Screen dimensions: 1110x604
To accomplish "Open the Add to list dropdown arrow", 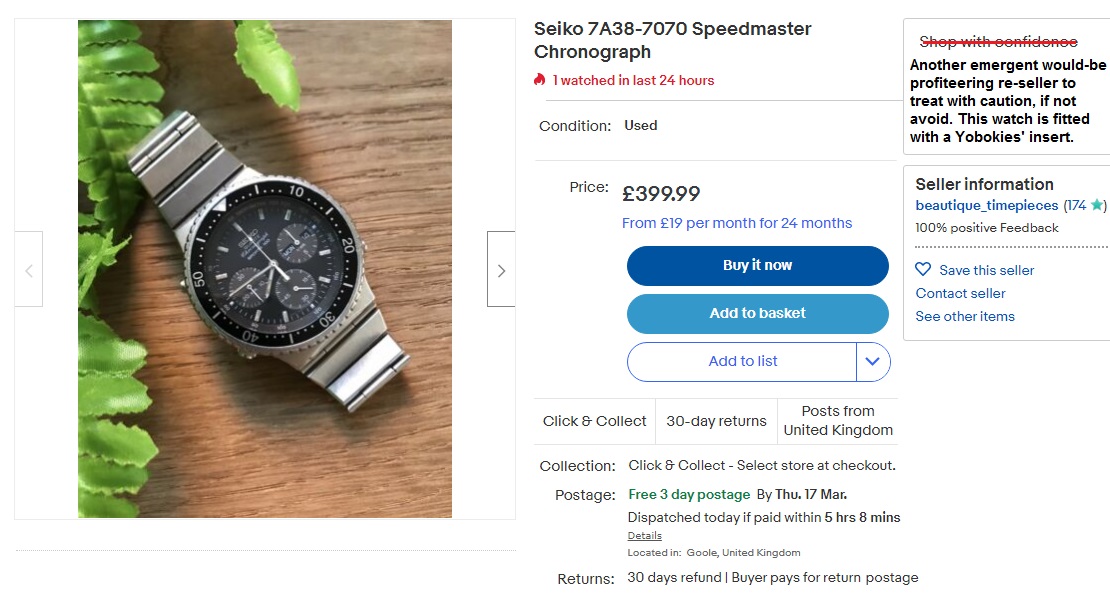I will [872, 361].
